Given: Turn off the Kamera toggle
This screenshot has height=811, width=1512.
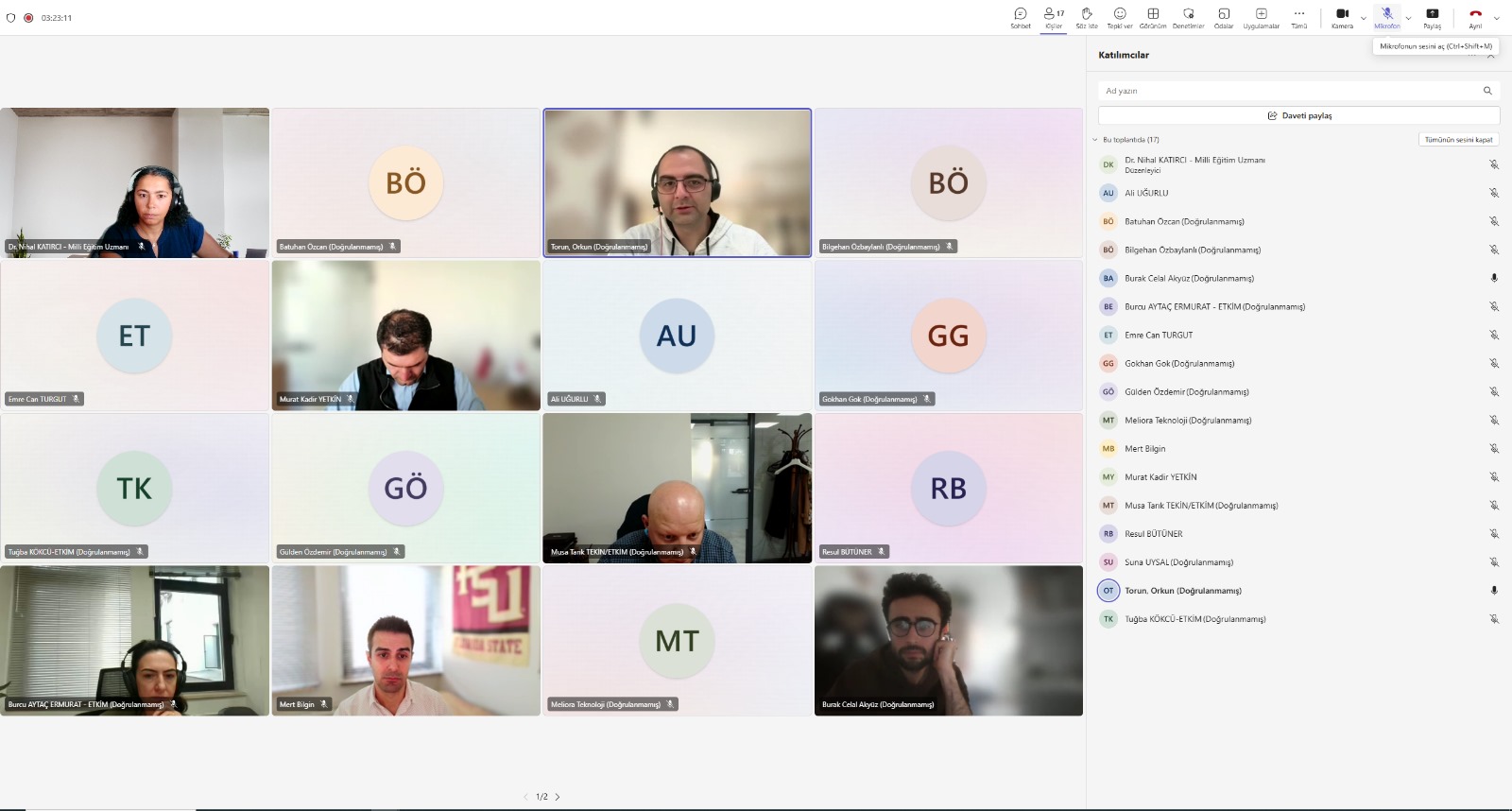Looking at the screenshot, I should point(1342,14).
